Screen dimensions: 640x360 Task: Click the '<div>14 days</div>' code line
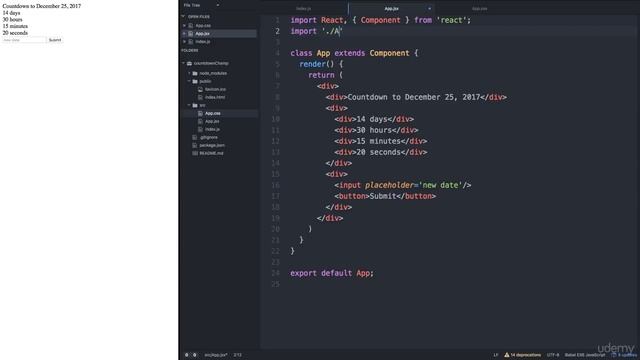374,119
